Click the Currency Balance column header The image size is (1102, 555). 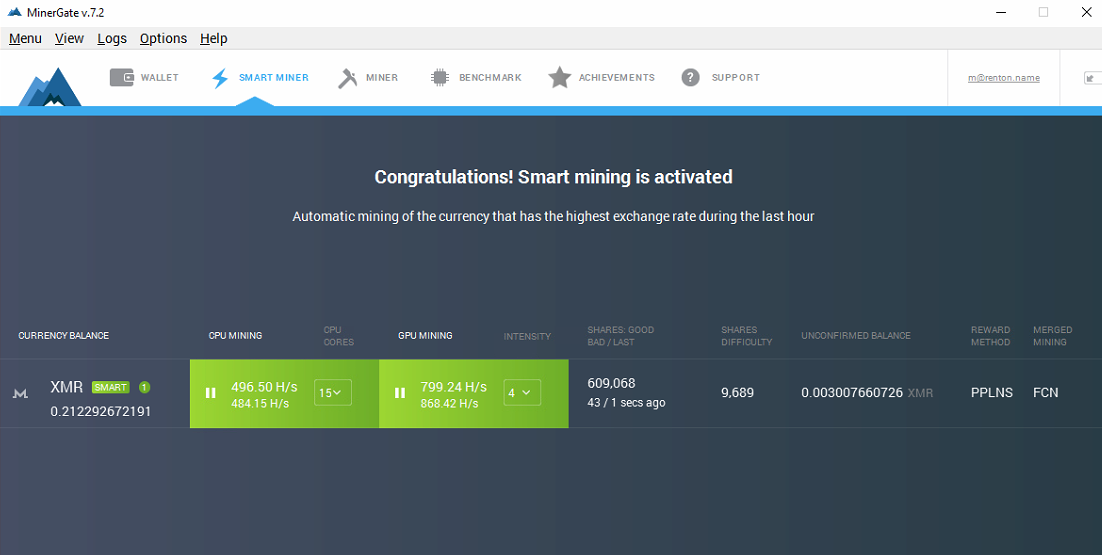pos(63,336)
